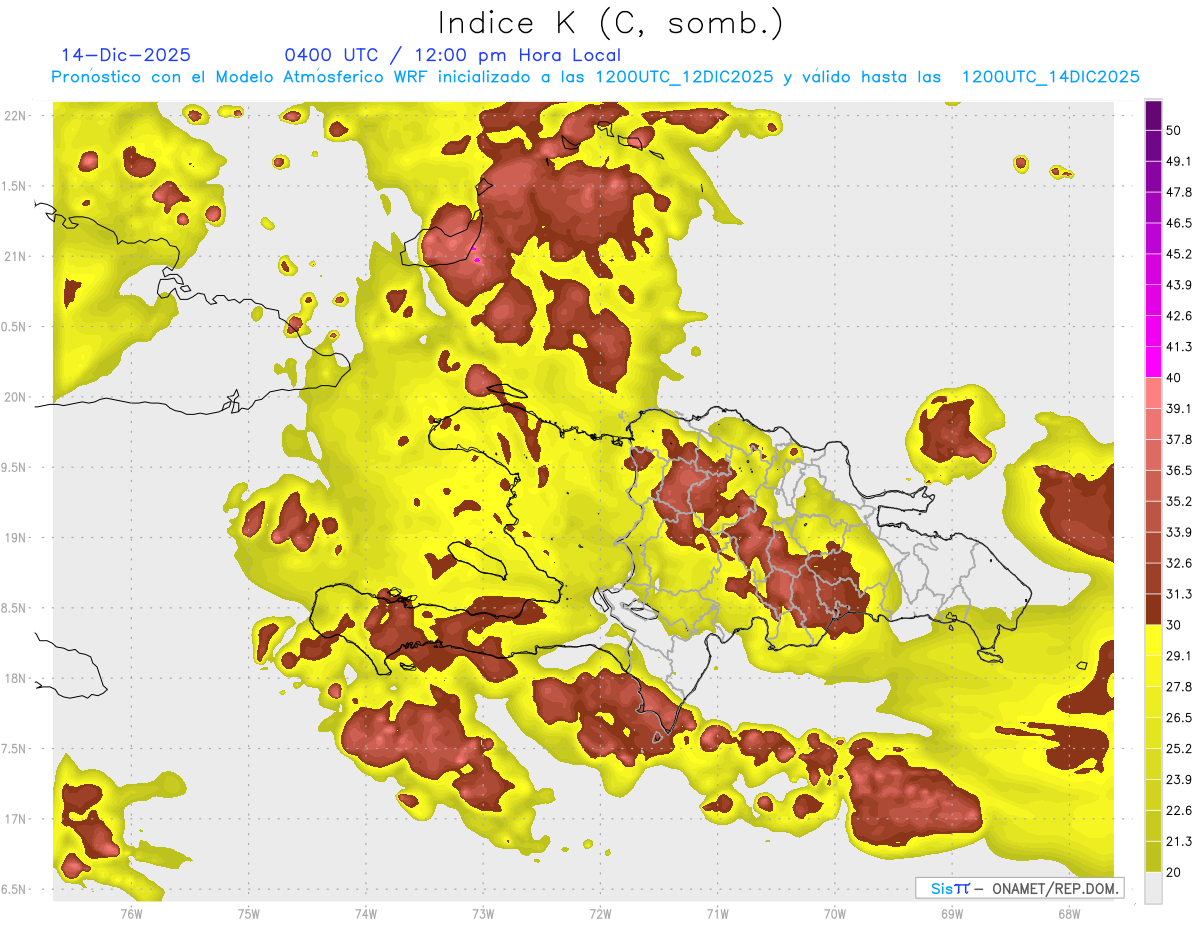Viewport: 1200px width, 927px height.
Task: Click the dark purple colorbar swatch above 50
Action: (1154, 115)
